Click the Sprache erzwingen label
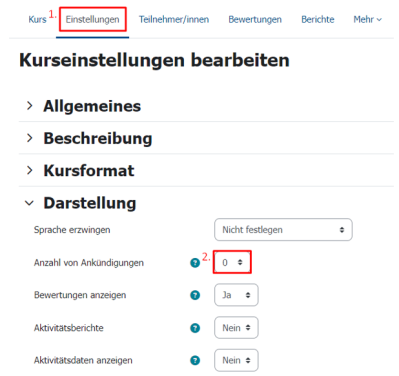399x376 pixels. point(72,230)
